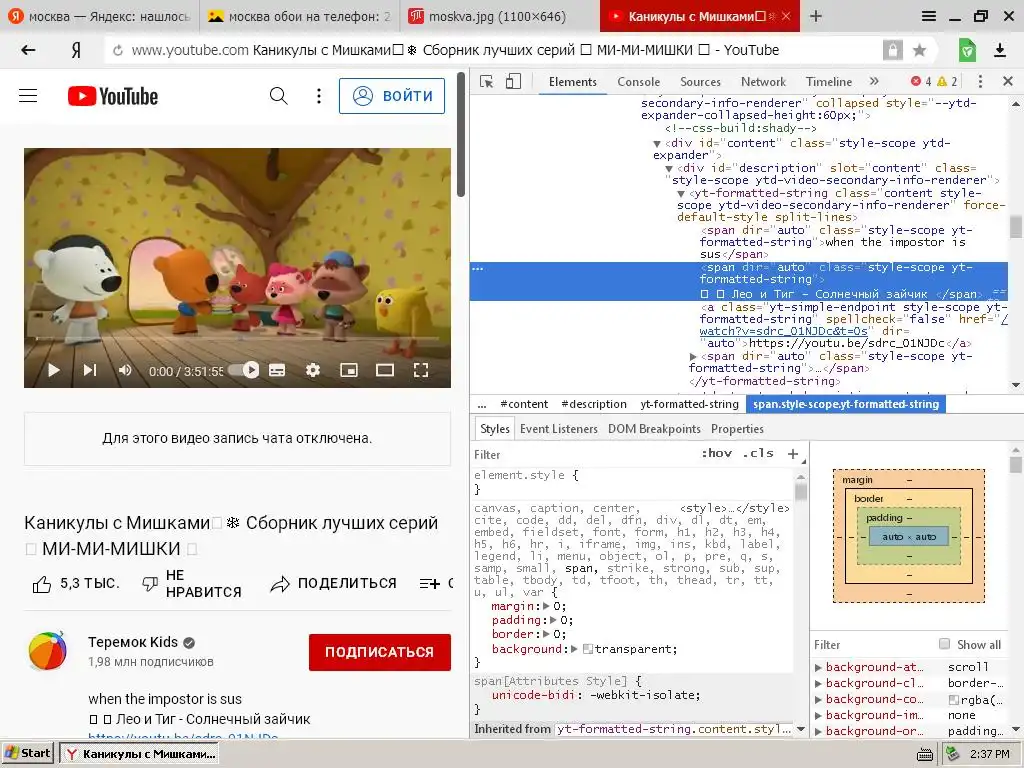Viewport: 1024px width, 768px height.
Task: Click ПОДЕЛИТЬСЯ share button
Action: pos(333,583)
